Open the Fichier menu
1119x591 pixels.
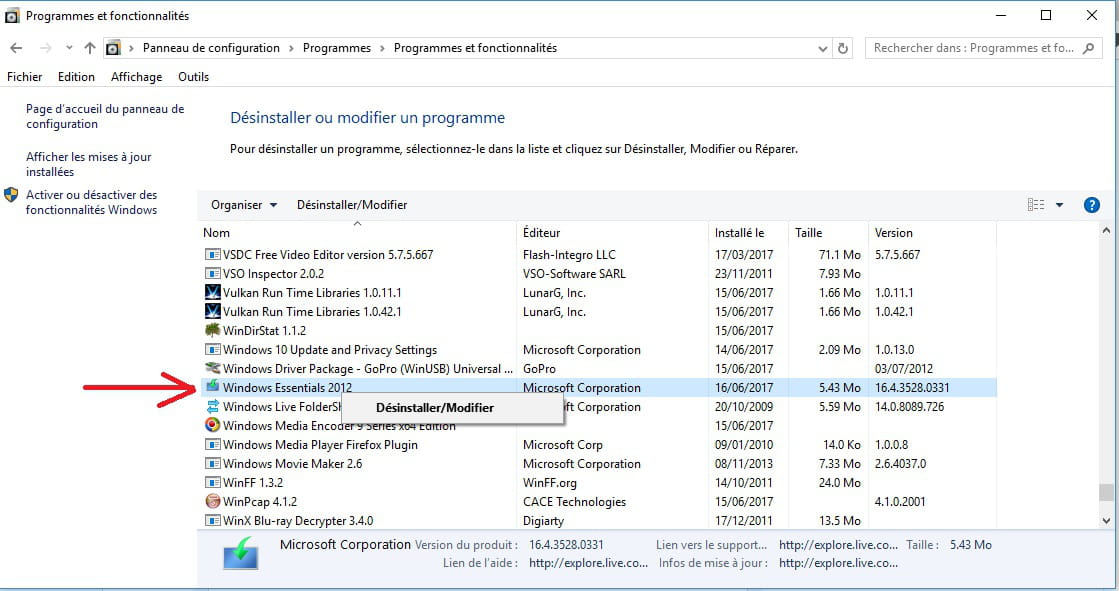tap(24, 76)
